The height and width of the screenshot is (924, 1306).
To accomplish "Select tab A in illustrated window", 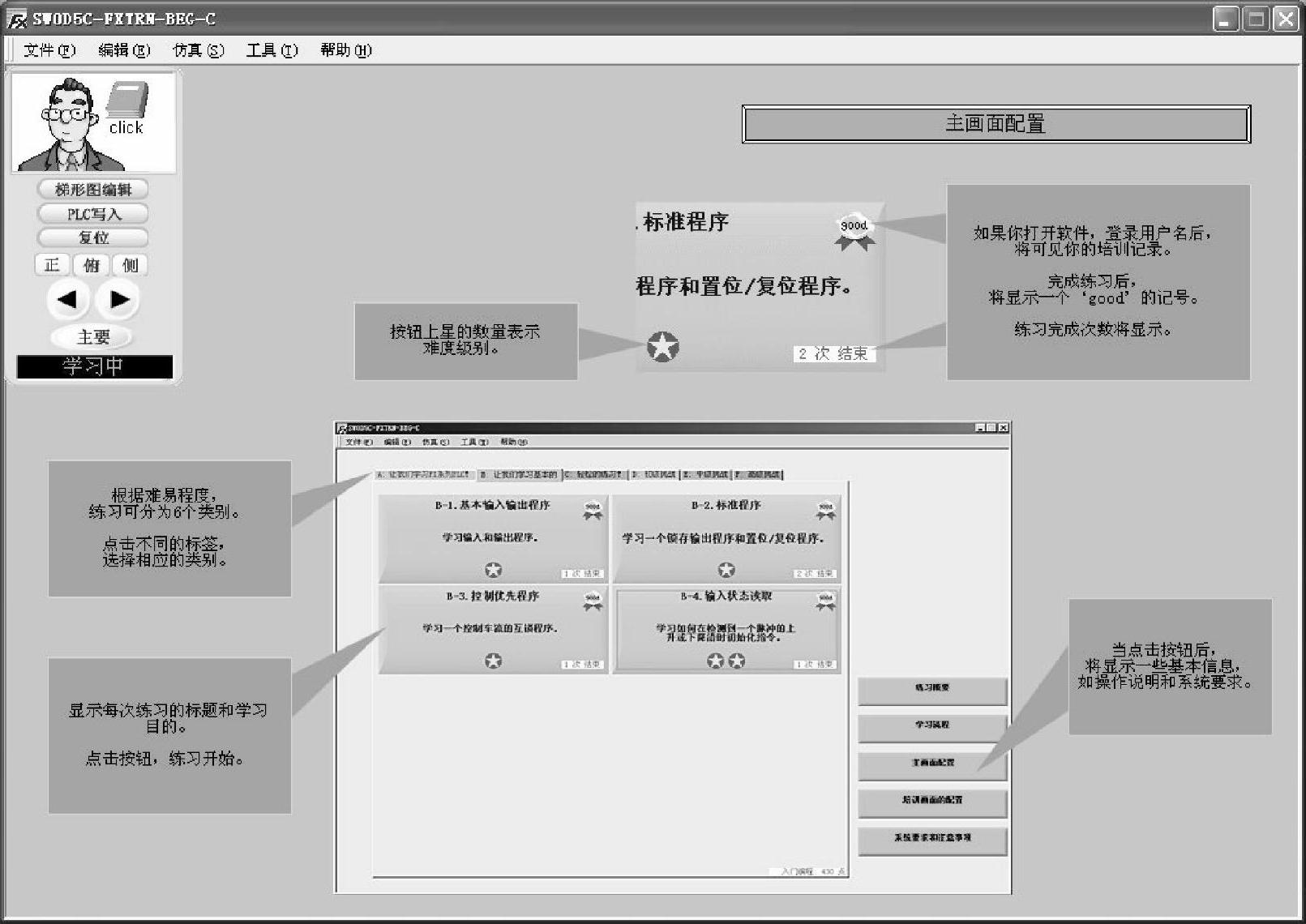I will coord(423,475).
